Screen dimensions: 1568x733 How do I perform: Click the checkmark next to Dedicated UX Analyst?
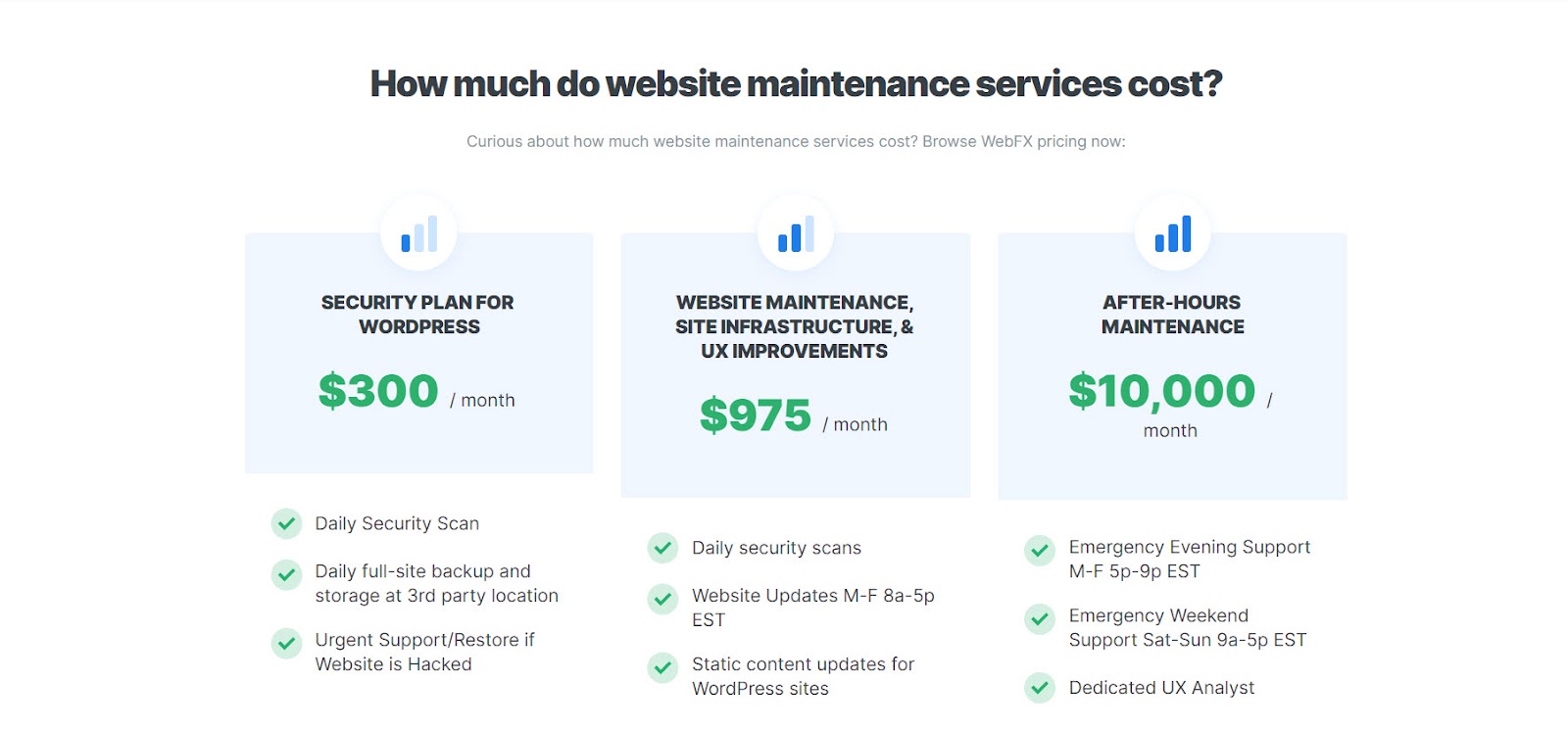click(x=1040, y=687)
